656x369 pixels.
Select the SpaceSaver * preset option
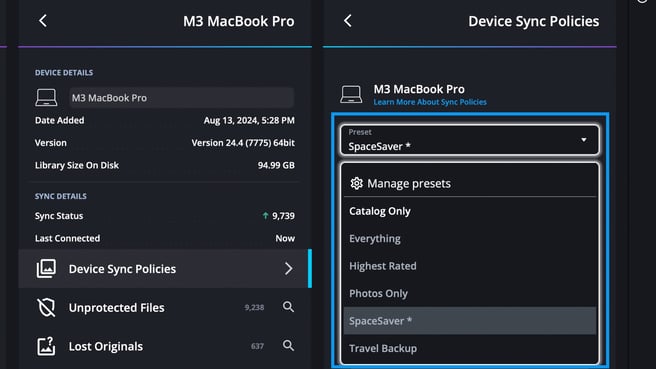(470, 321)
